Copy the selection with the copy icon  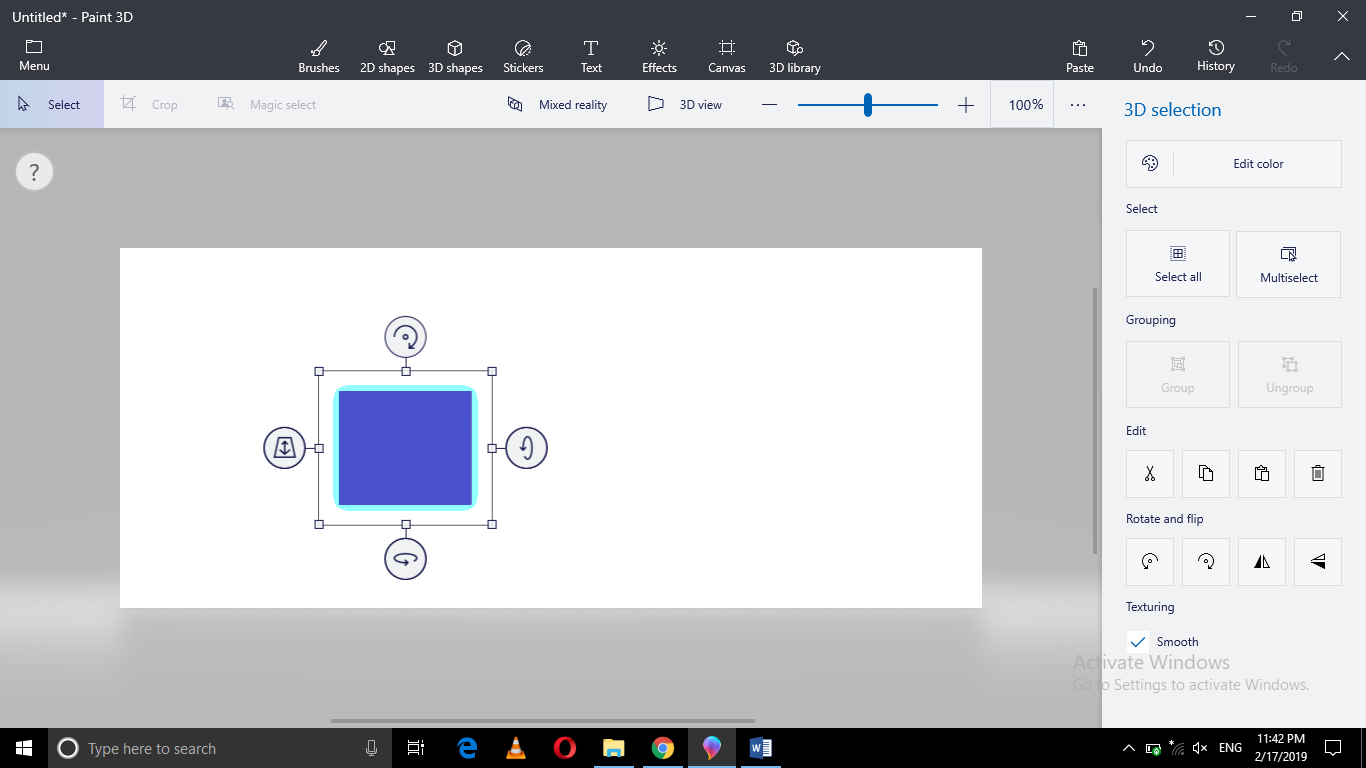pyautogui.click(x=1205, y=473)
